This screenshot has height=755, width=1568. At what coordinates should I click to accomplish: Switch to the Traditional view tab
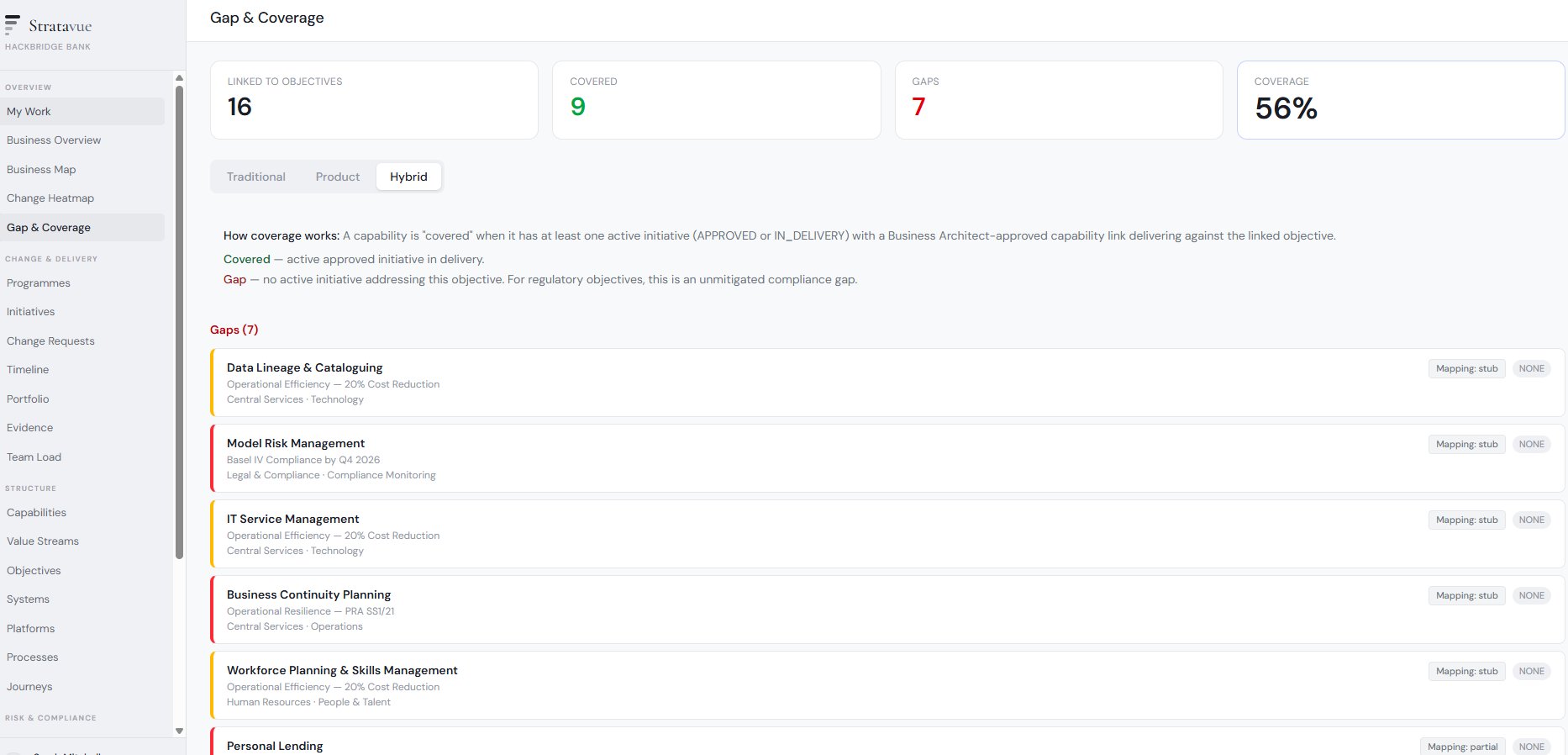pyautogui.click(x=255, y=177)
